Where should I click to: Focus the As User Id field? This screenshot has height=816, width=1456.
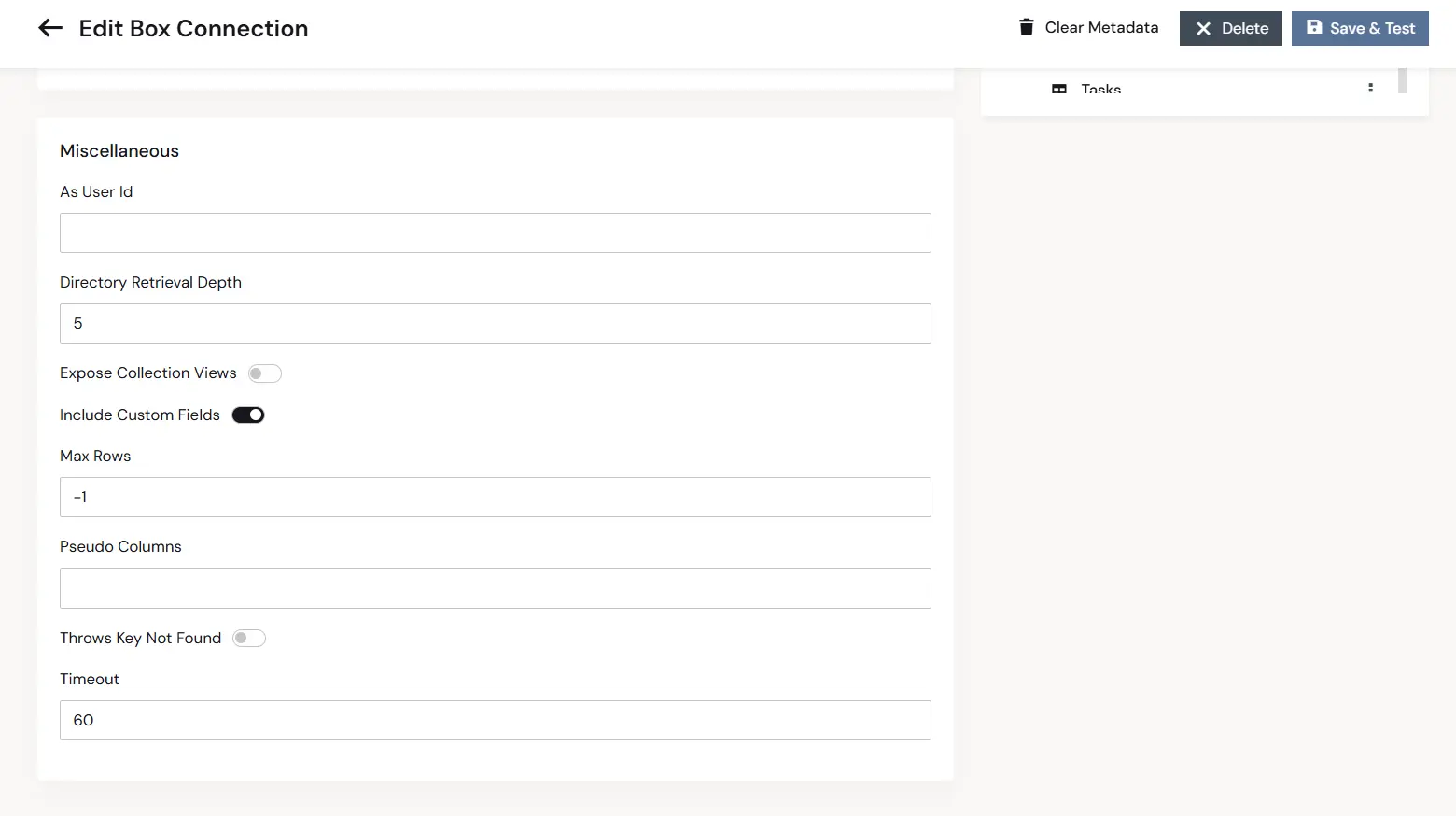496,232
